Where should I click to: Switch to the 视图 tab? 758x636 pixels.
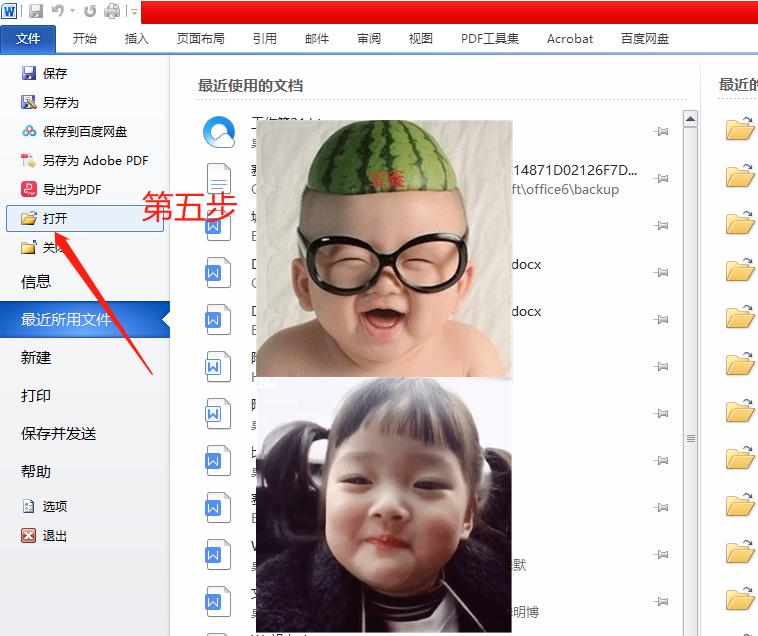coord(421,39)
